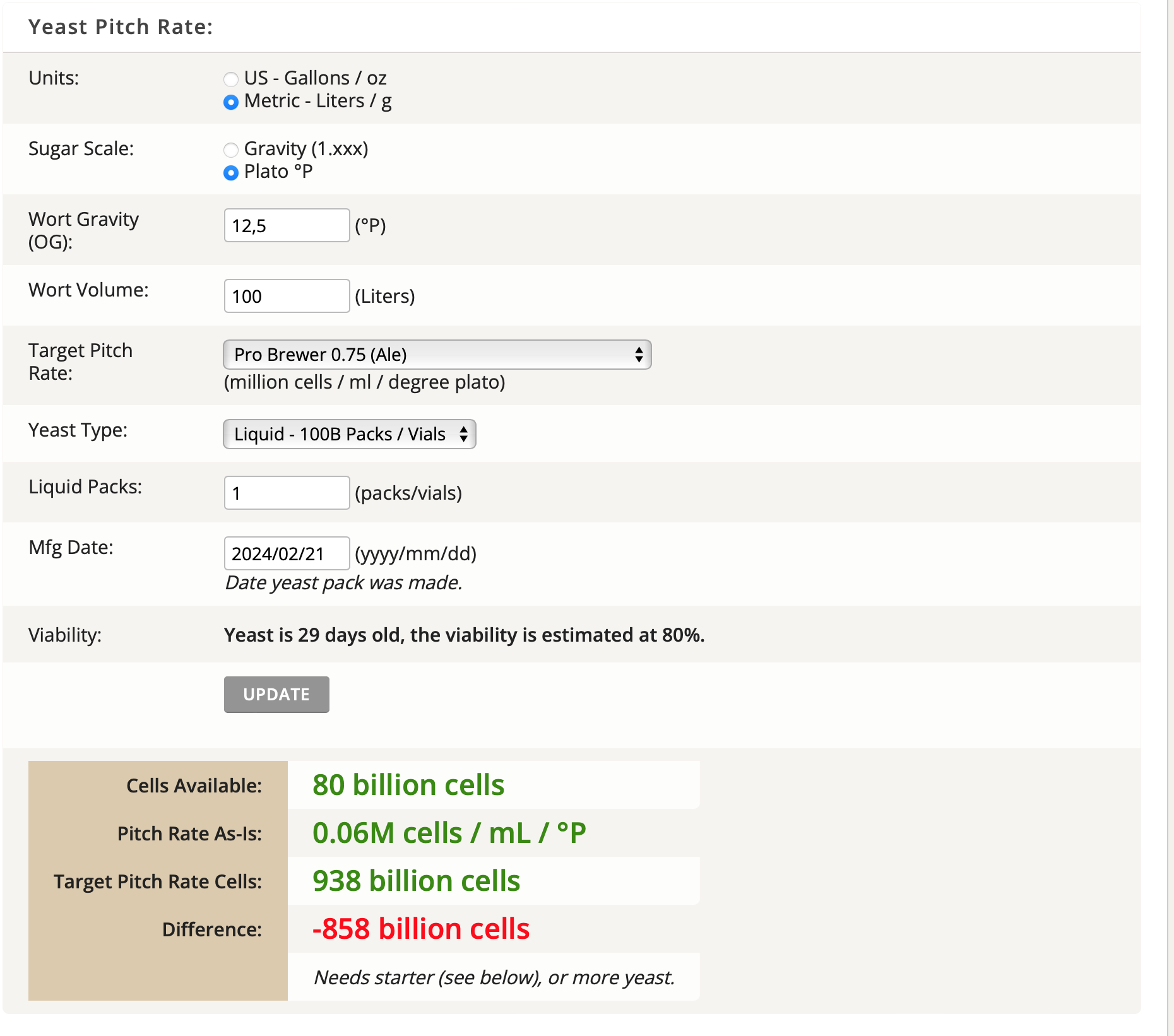Click the 0.06M Pitch Rate As-Is value
This screenshot has height=1036, width=1174.
click(449, 833)
